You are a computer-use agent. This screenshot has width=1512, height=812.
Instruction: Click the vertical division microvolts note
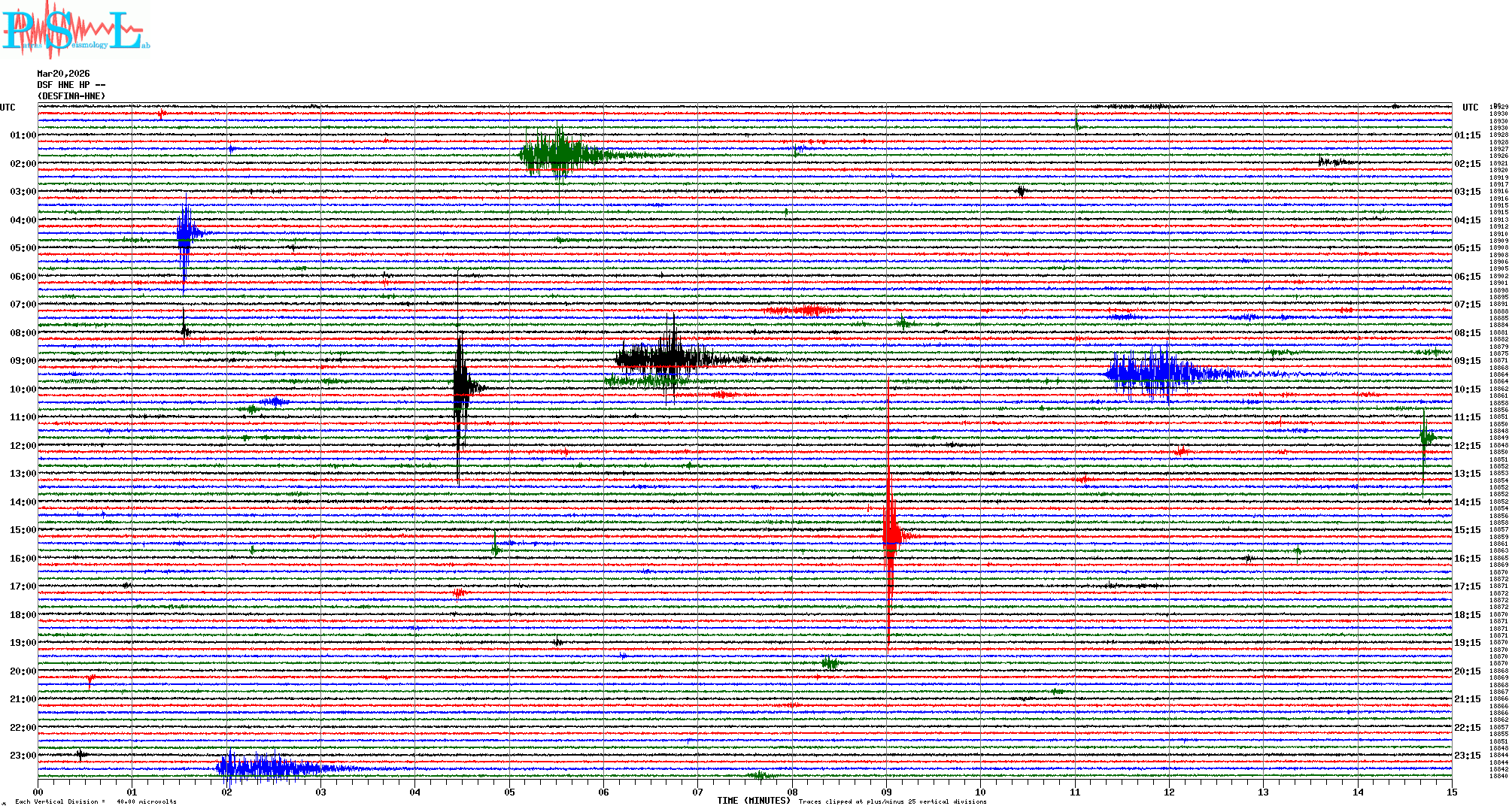[x=96, y=801]
